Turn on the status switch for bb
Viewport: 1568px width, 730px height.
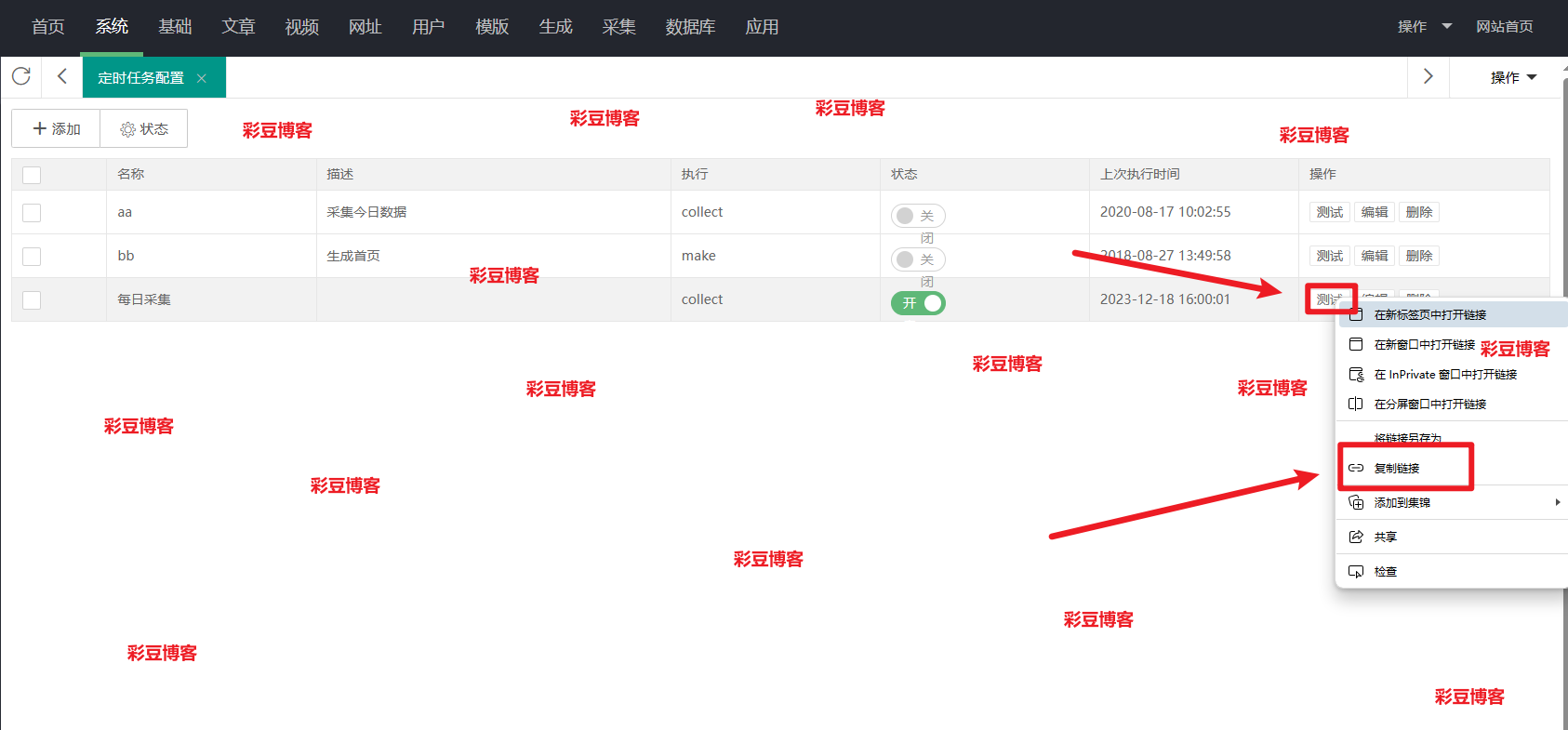pyautogui.click(x=918, y=259)
